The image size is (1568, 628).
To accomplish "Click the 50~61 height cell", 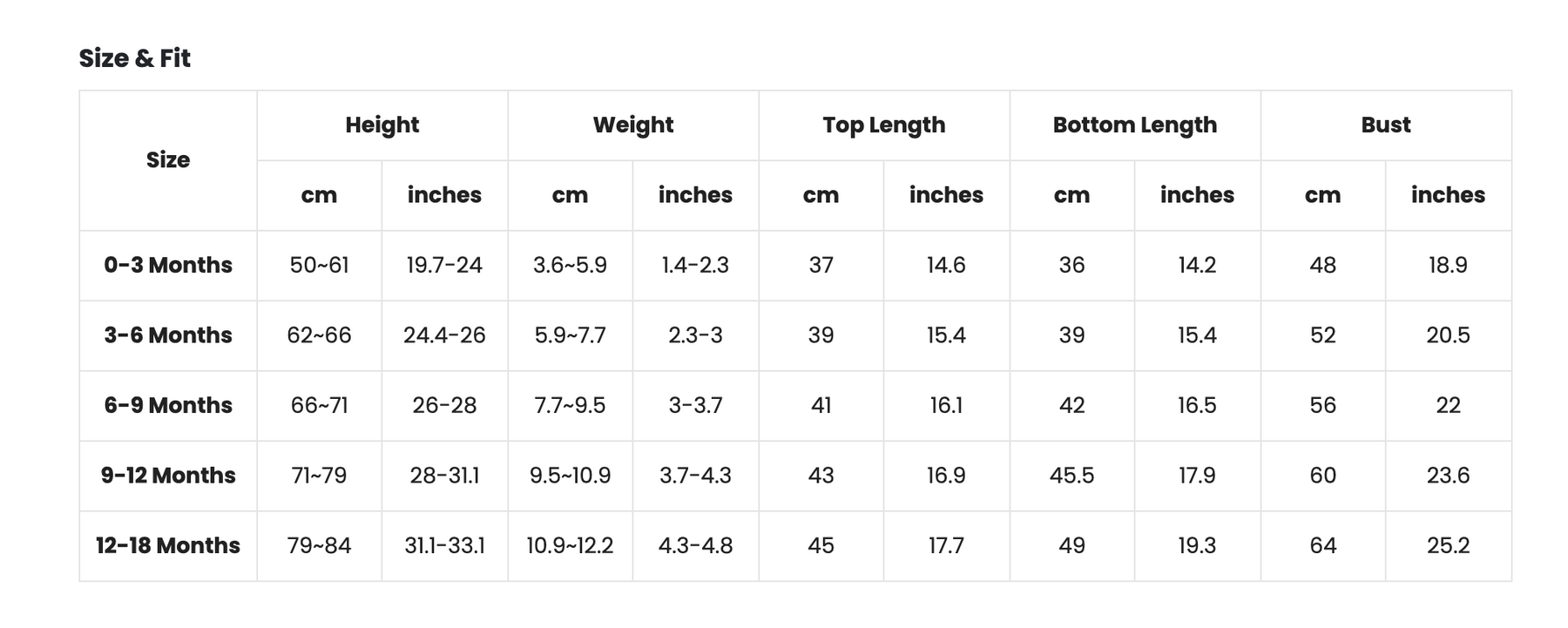I will [320, 266].
